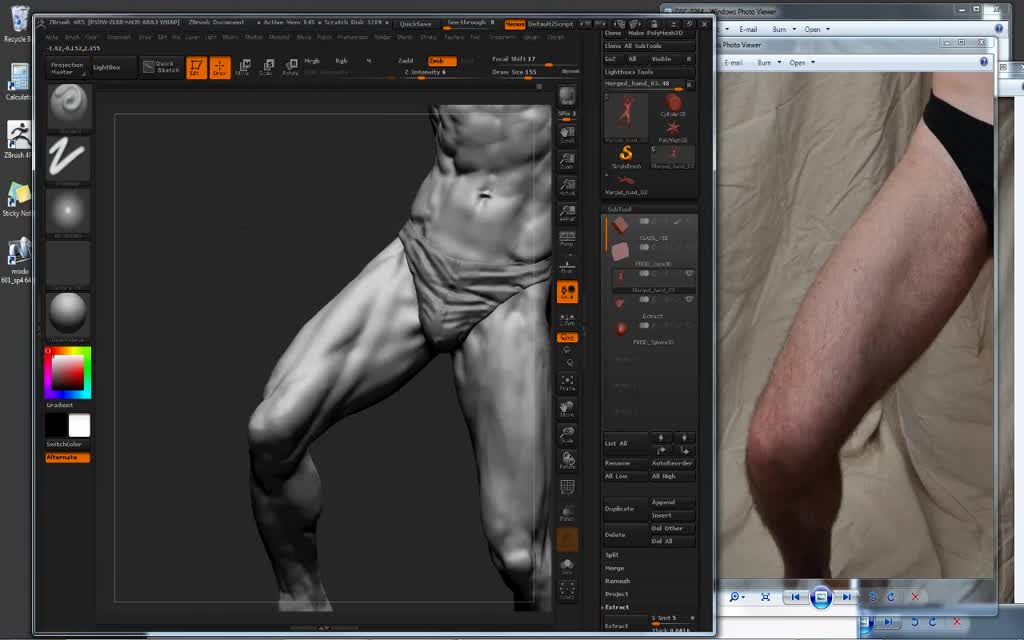Open the Render menu
The width and height of the screenshot is (1024, 640).
click(x=382, y=37)
